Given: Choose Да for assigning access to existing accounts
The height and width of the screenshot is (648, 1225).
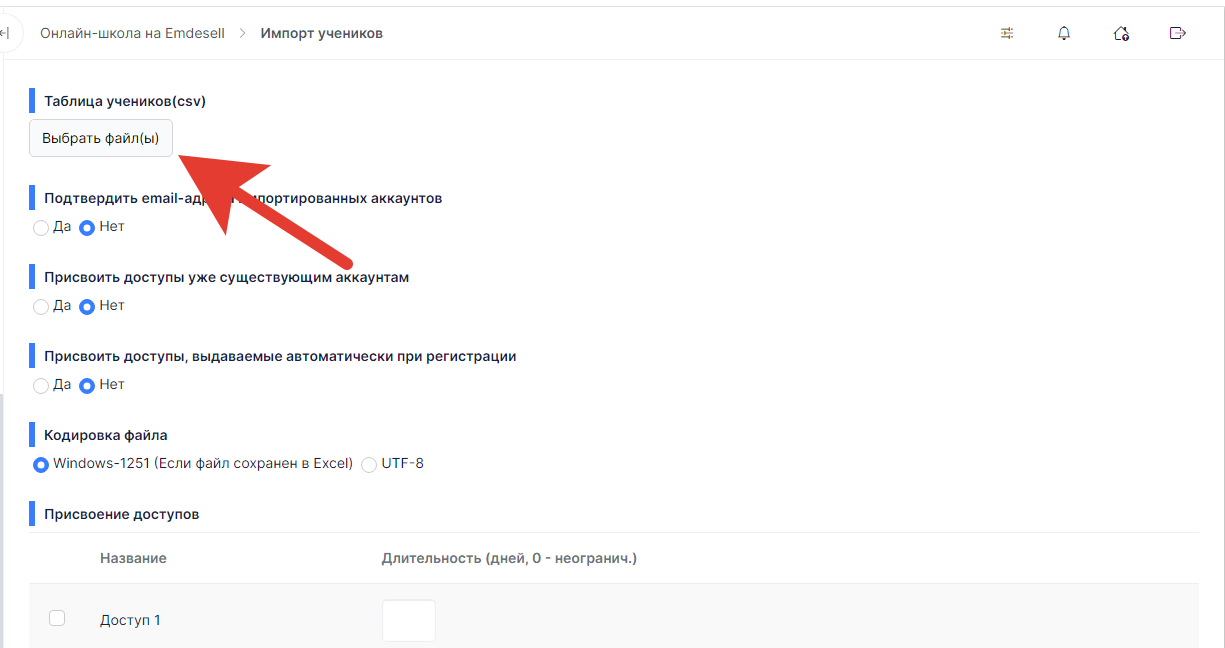Looking at the screenshot, I should point(41,306).
